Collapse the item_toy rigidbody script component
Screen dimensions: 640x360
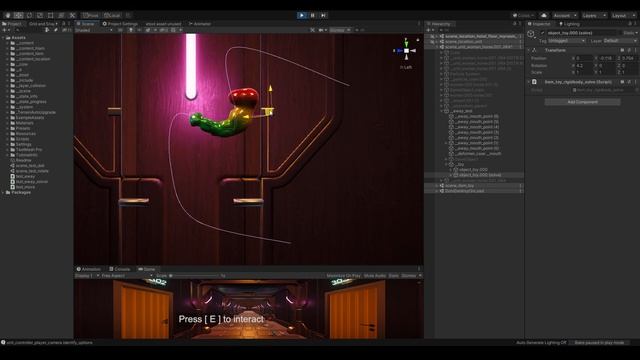(x=529, y=82)
